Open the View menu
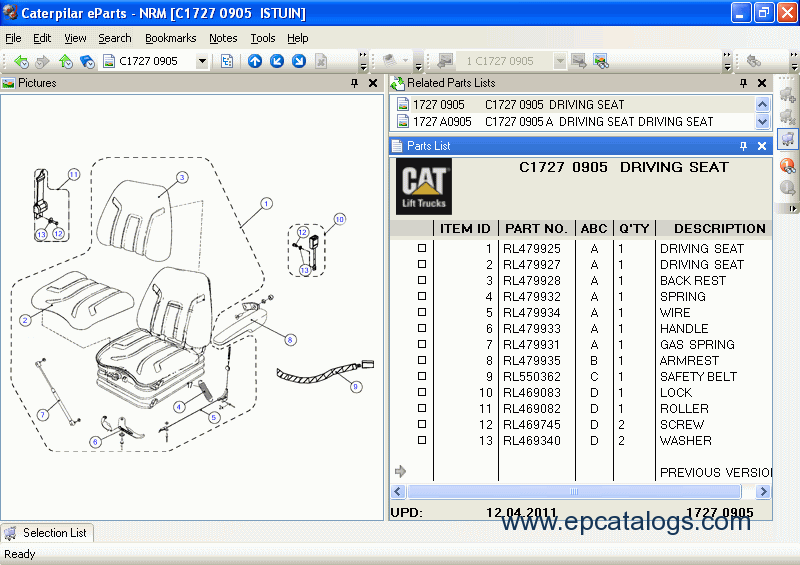 [75, 38]
